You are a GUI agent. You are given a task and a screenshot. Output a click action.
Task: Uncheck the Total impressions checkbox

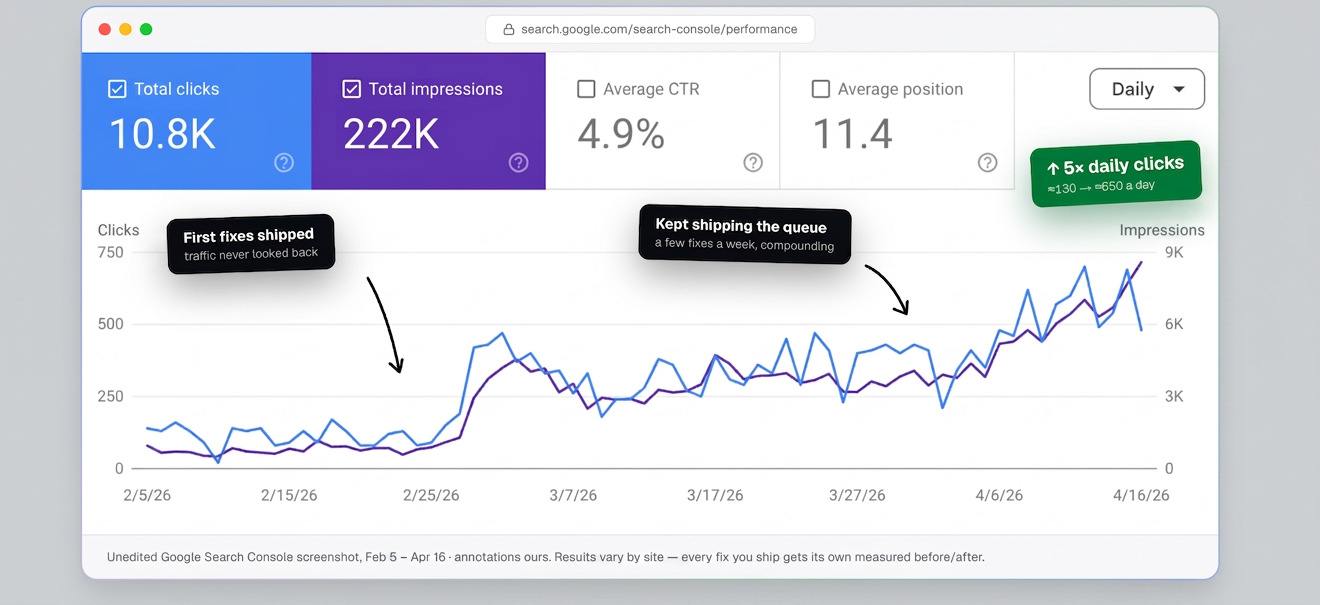(x=351, y=89)
